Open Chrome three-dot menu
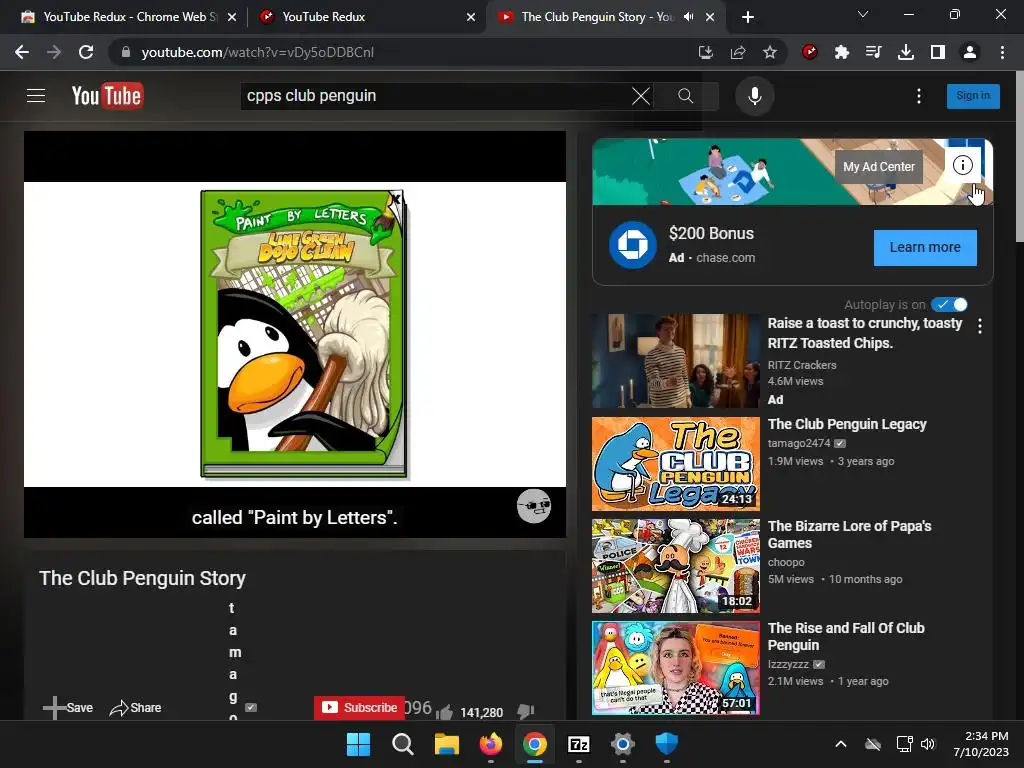 coord(1002,52)
